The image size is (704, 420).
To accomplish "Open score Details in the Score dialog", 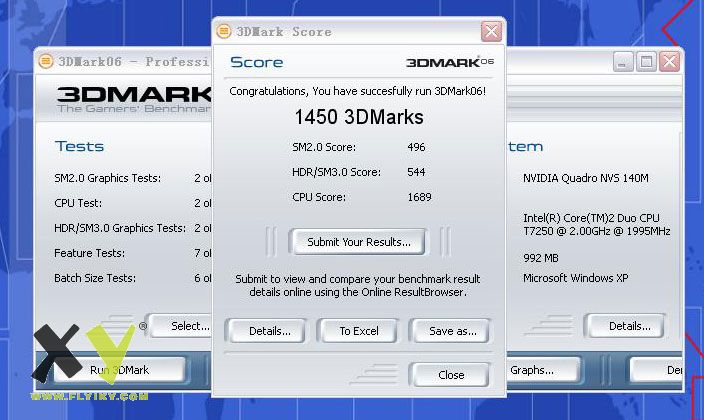I will pos(269,331).
